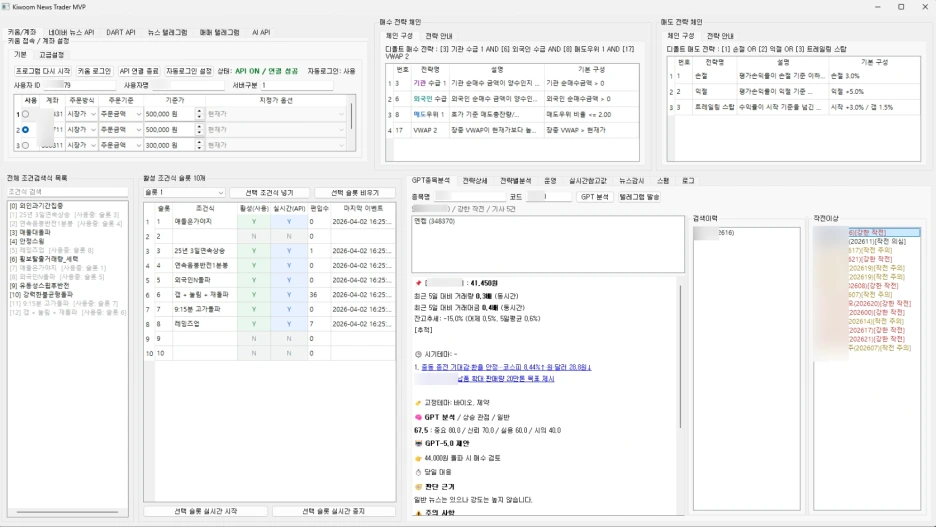Open the news link mentioning 코스피 8.44%
Viewport: 936px width, 527px height.
[x=506, y=367]
